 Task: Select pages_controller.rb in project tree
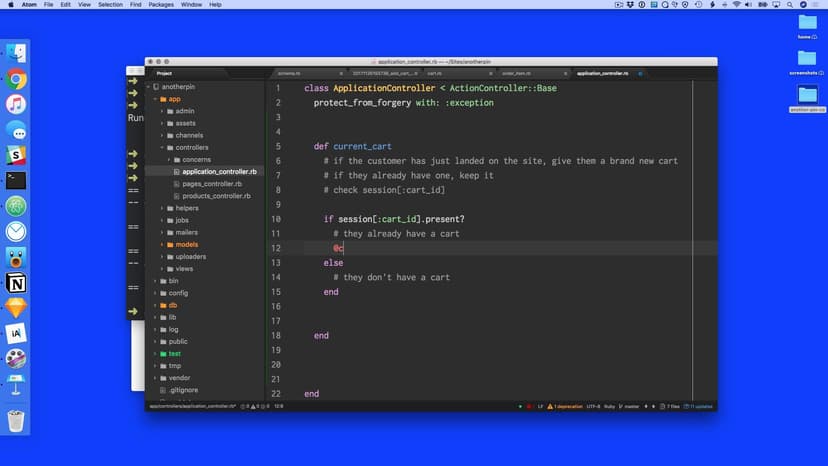coord(211,184)
